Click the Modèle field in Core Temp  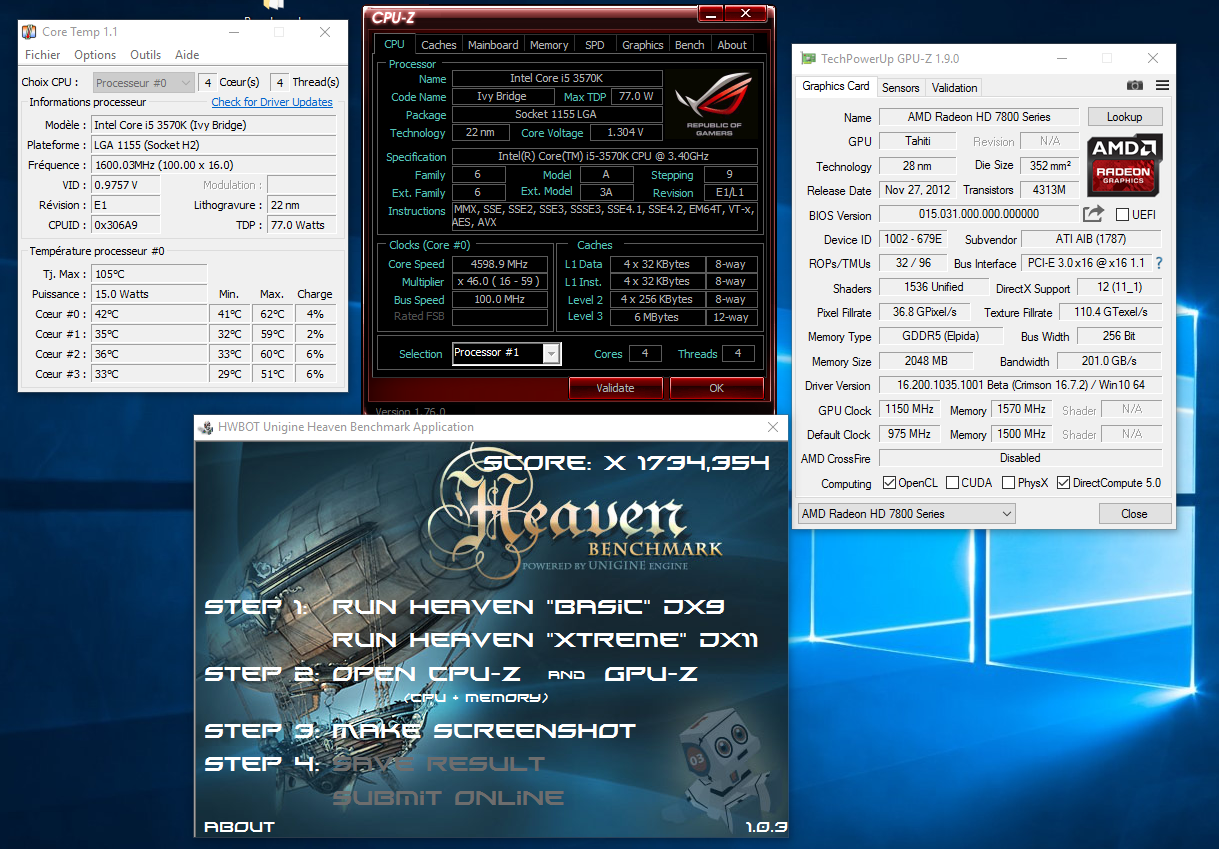click(213, 125)
